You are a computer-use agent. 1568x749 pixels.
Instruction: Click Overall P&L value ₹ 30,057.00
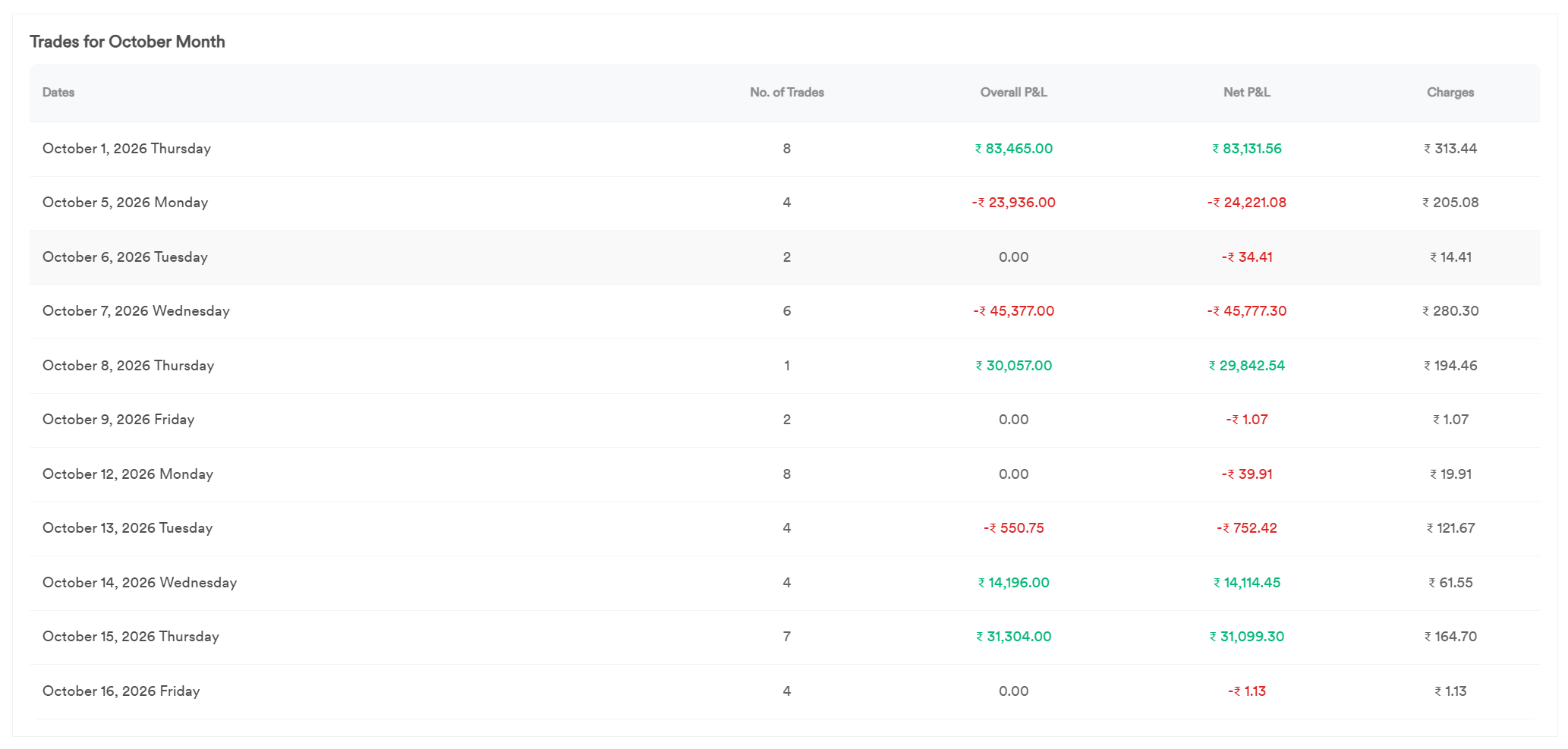(1014, 366)
